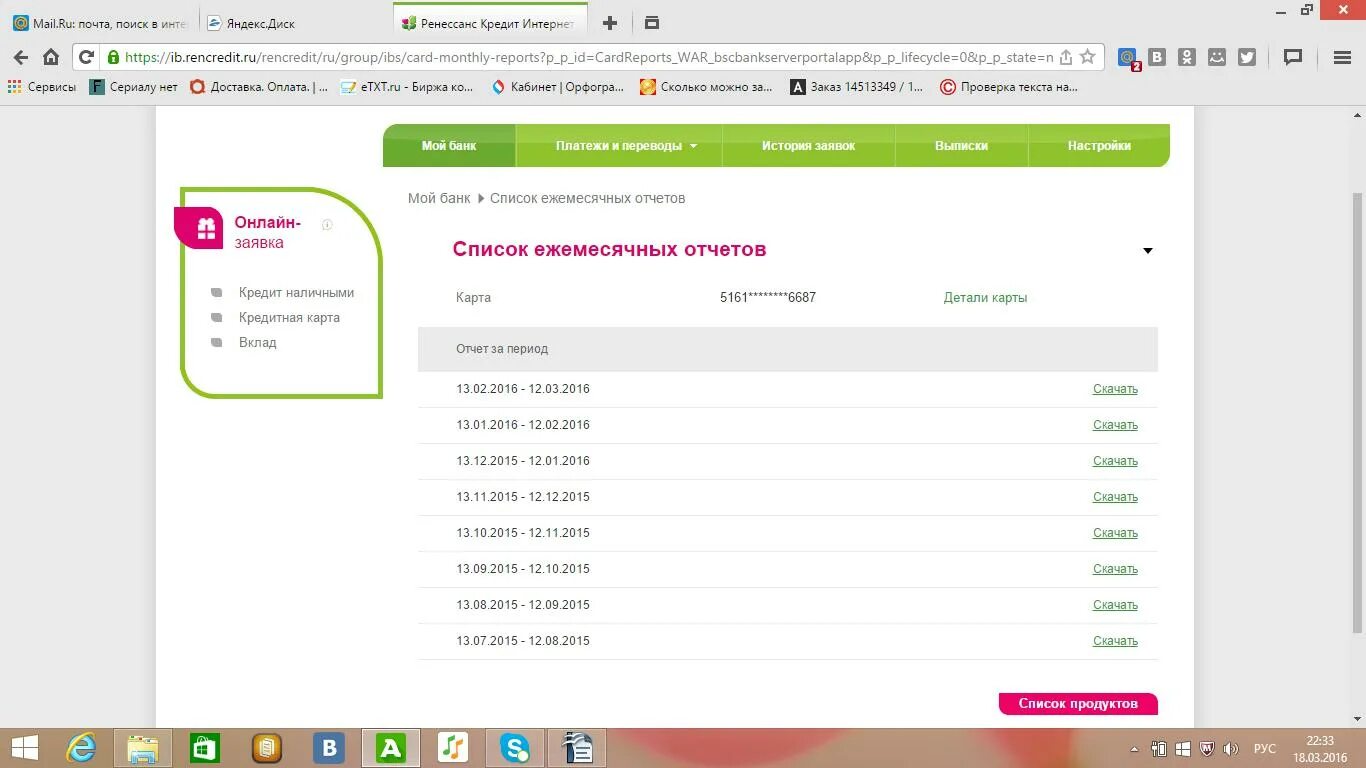Open a new tab with the plus icon

(x=610, y=23)
